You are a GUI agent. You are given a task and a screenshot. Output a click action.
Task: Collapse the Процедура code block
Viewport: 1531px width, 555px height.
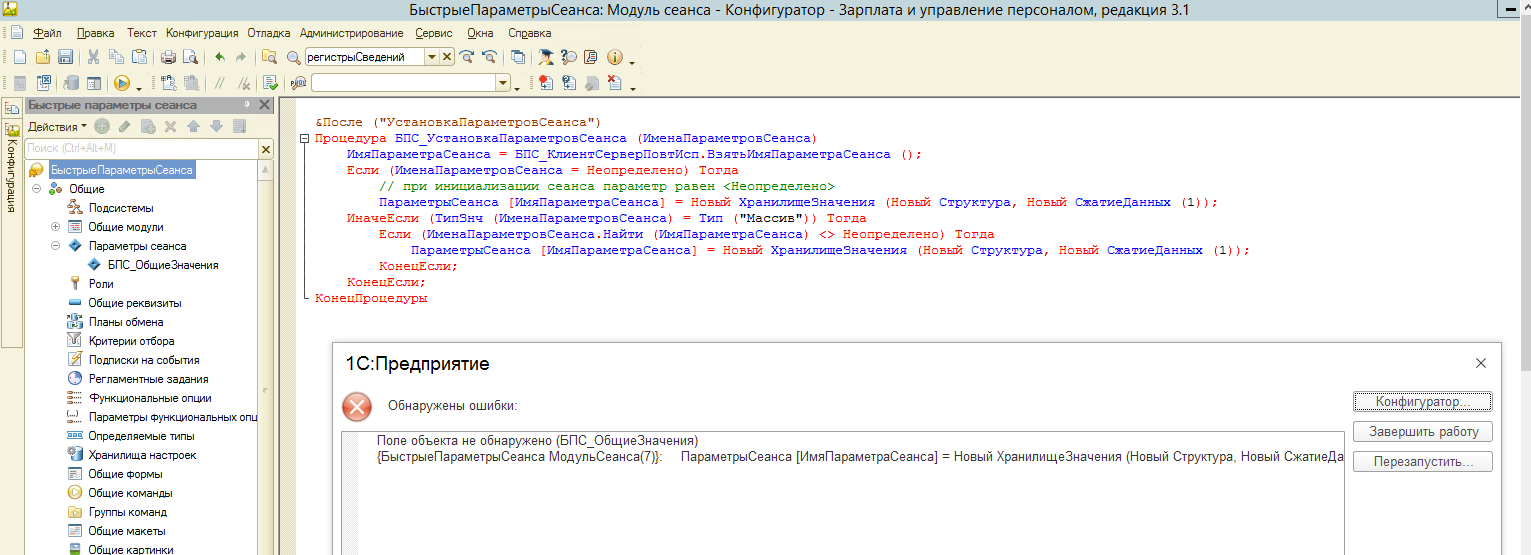point(306,138)
